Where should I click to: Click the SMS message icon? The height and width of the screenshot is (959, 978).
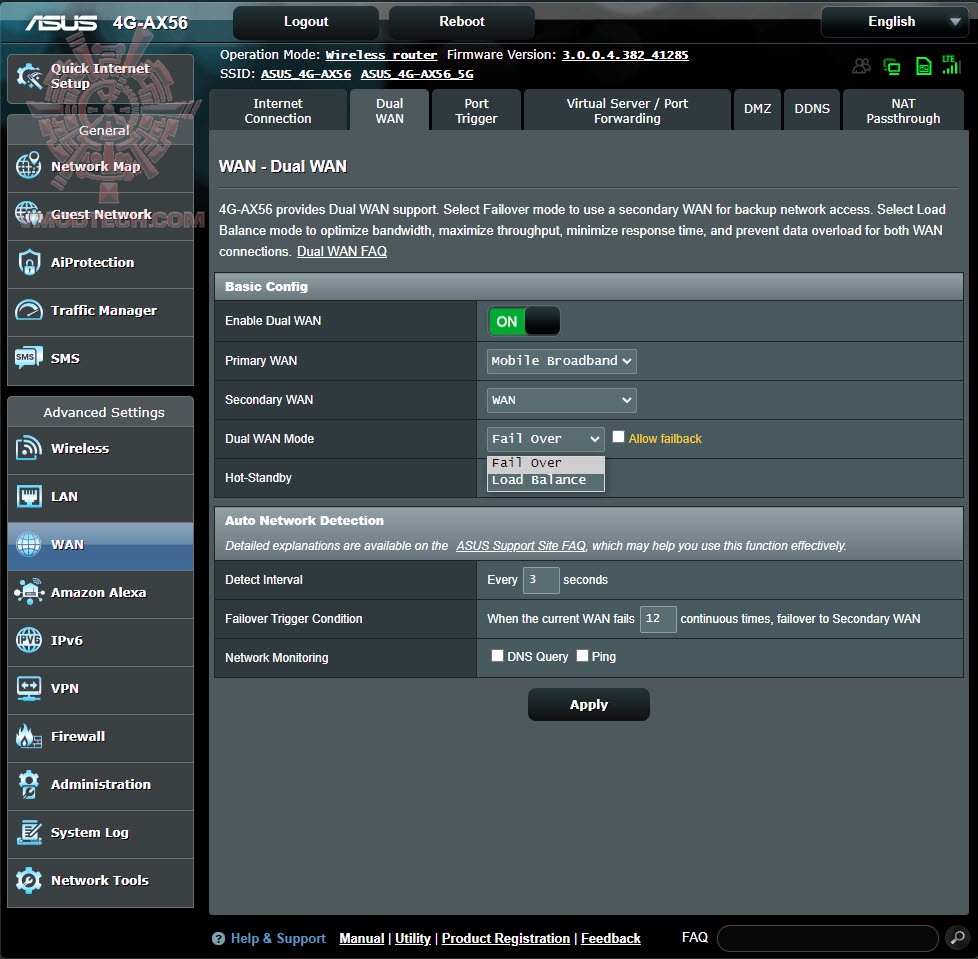(x=29, y=358)
